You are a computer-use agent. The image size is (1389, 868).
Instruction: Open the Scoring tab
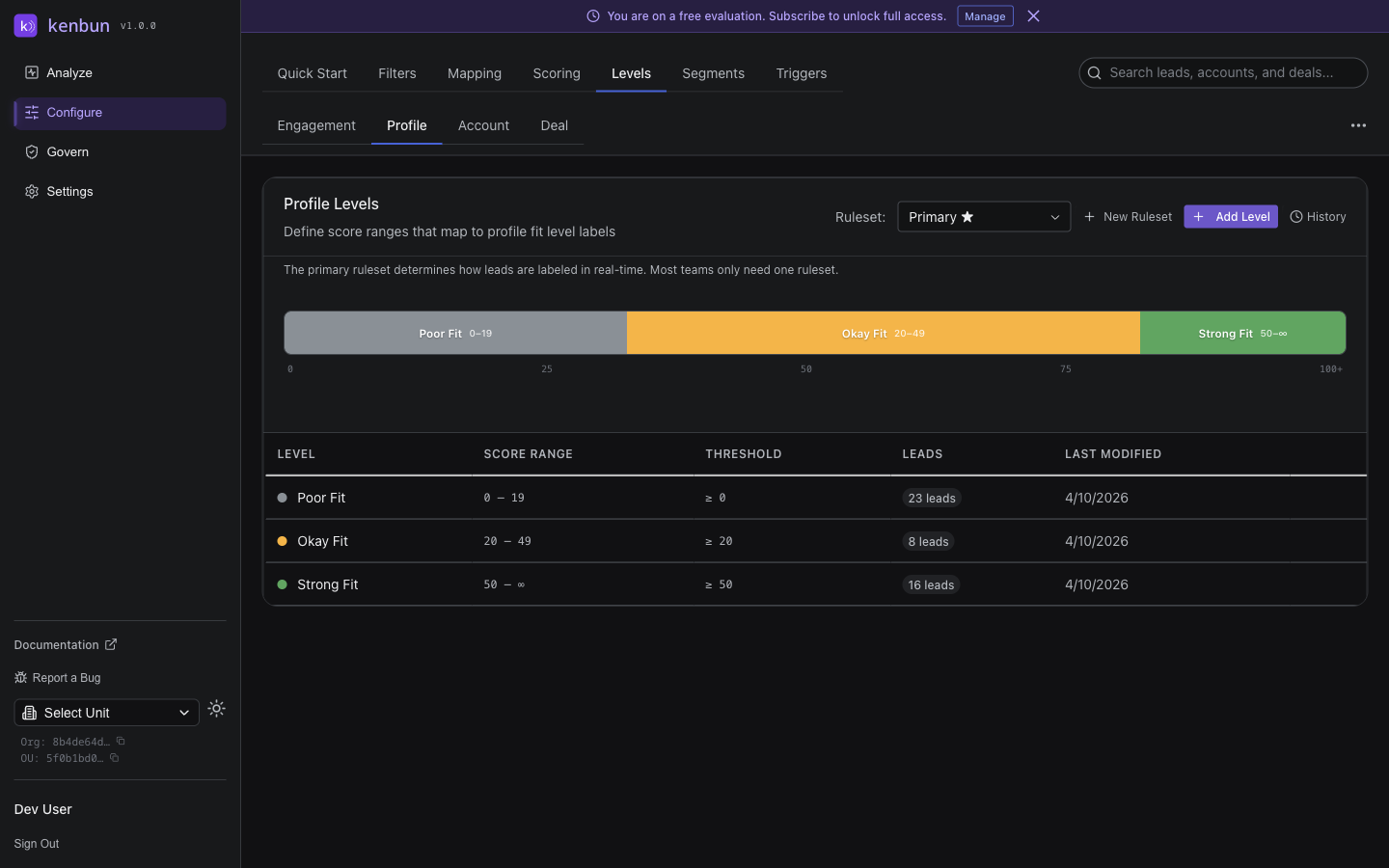557,73
